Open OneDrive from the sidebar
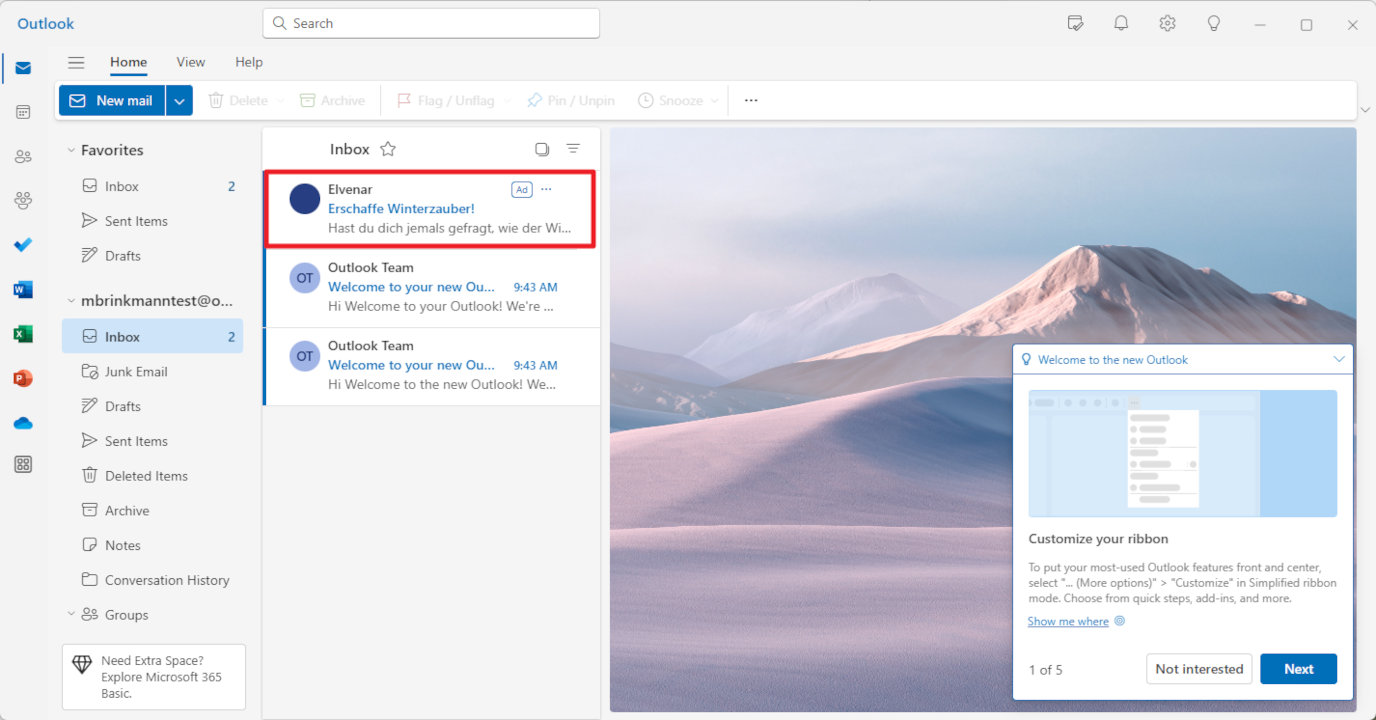The width and height of the screenshot is (1376, 720). [x=22, y=422]
